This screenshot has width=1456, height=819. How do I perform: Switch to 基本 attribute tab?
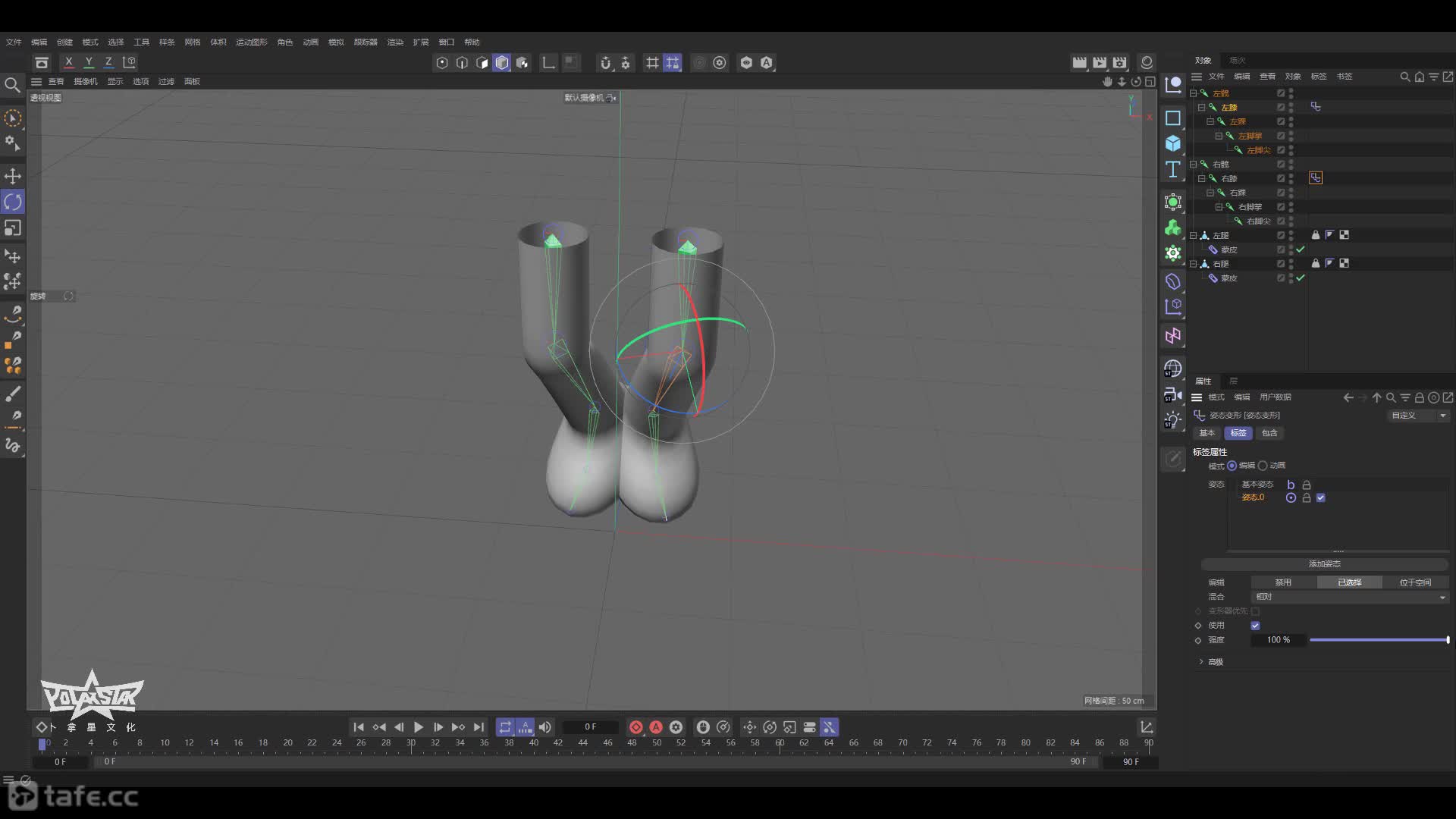(x=1207, y=433)
